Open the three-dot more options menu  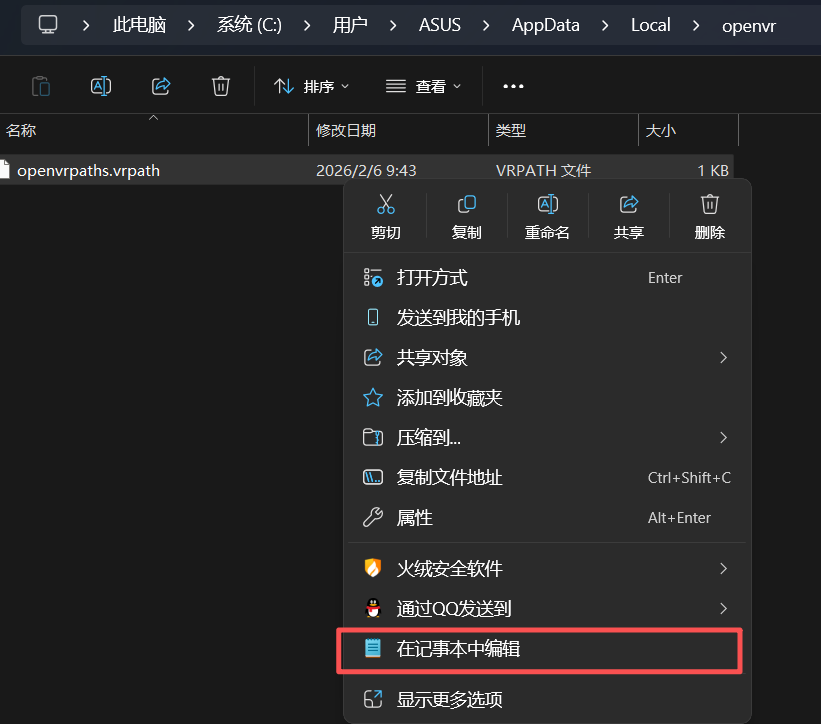[513, 86]
